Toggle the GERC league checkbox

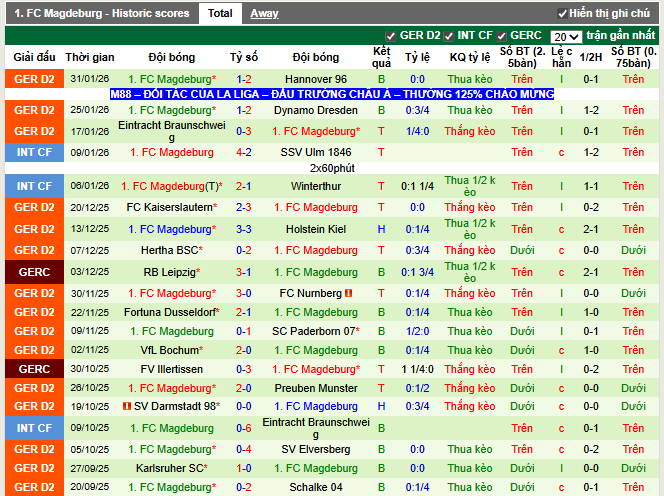click(502, 36)
